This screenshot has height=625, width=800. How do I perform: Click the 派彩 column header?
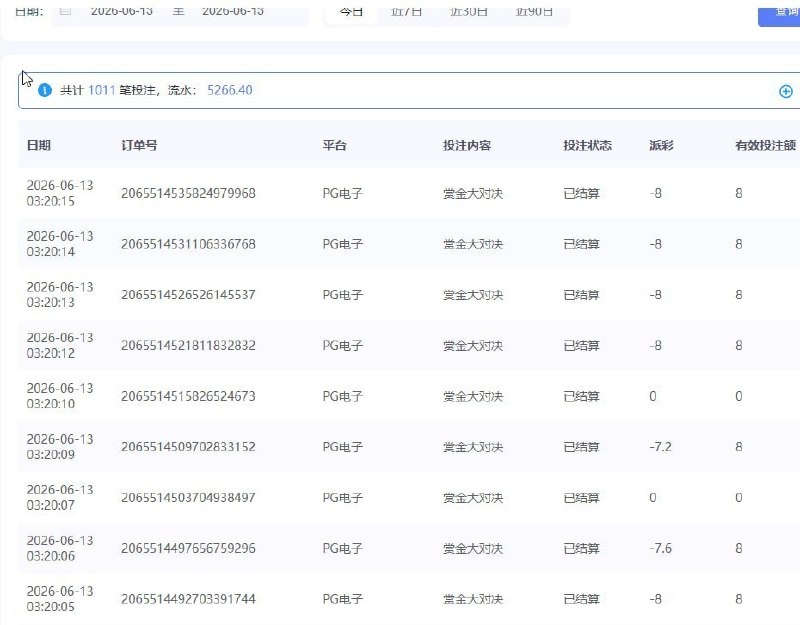coord(661,145)
